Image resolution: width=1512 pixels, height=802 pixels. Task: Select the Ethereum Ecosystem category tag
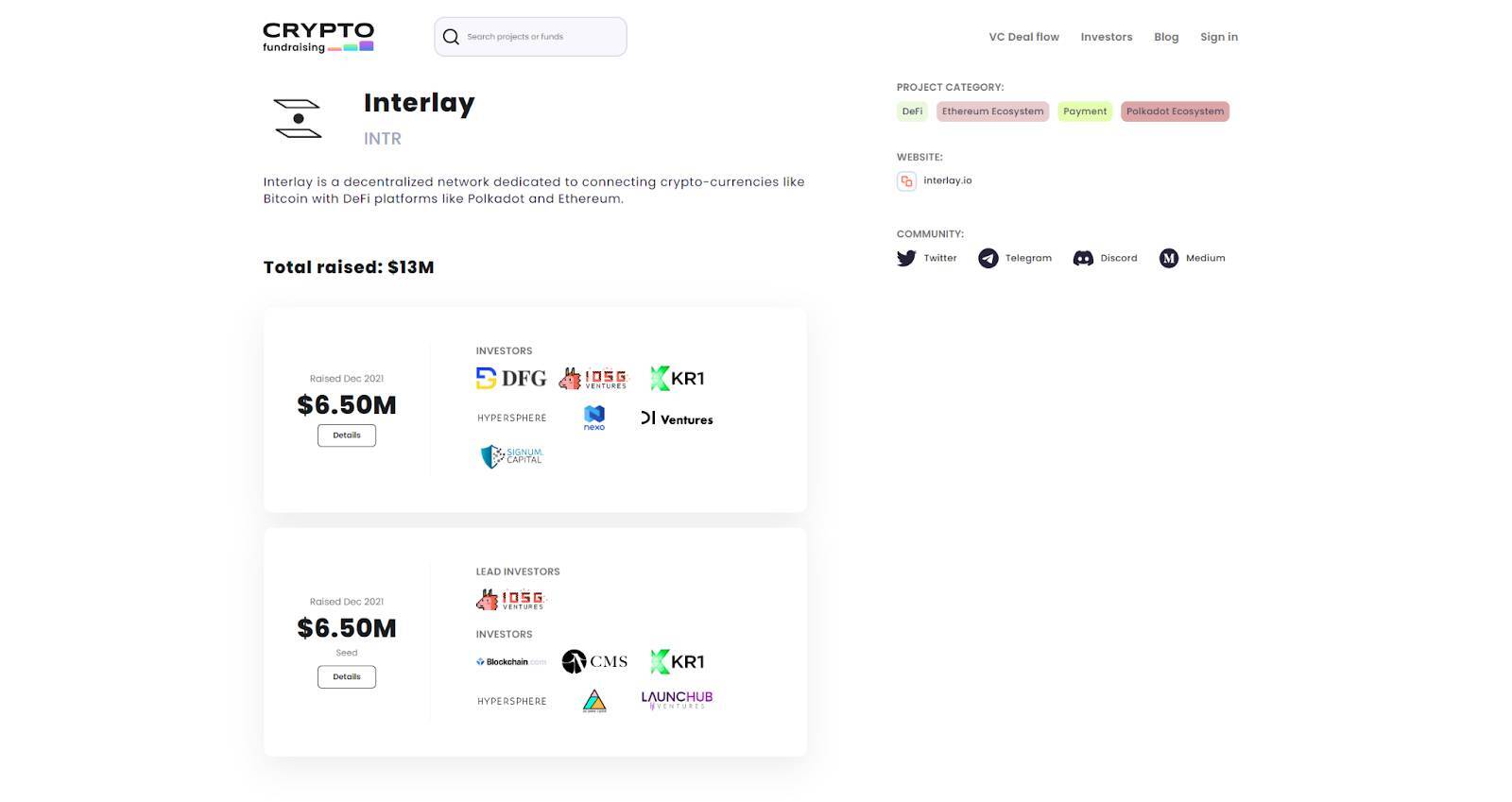pyautogui.click(x=992, y=111)
